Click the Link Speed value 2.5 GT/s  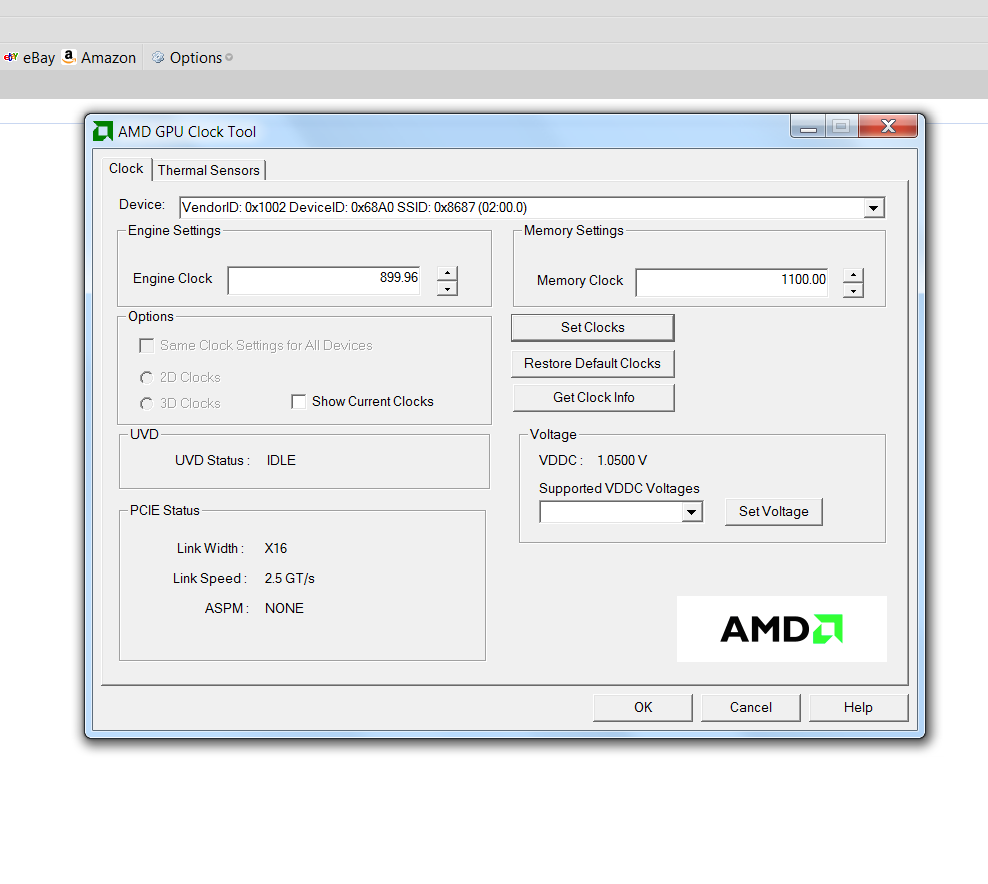[289, 578]
